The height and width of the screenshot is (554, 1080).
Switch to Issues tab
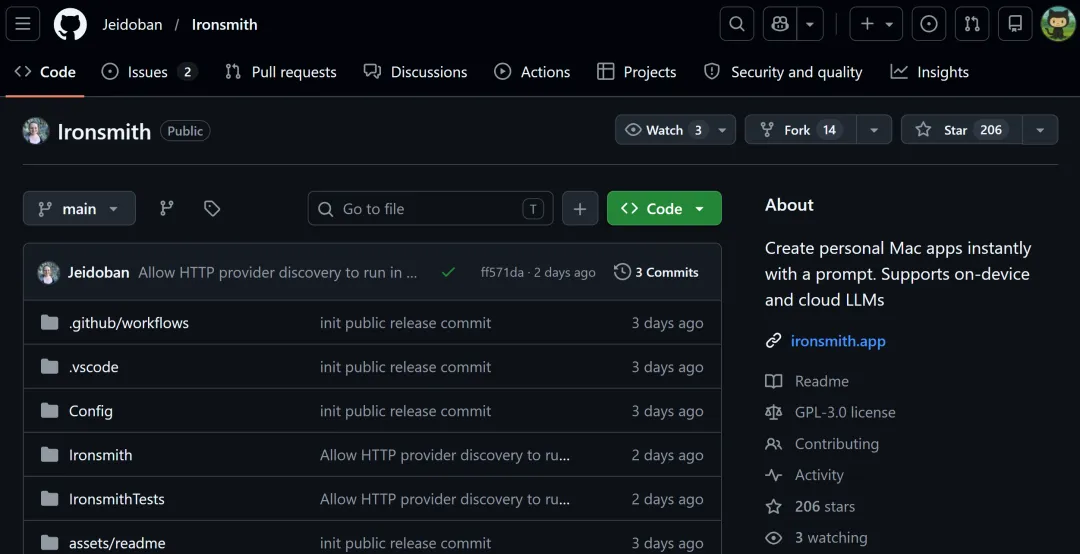pyautogui.click(x=149, y=72)
